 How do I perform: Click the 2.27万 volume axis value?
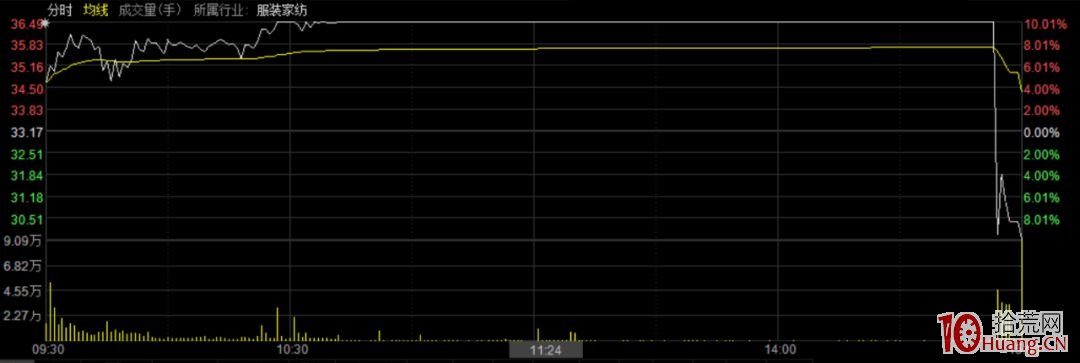[x=24, y=316]
